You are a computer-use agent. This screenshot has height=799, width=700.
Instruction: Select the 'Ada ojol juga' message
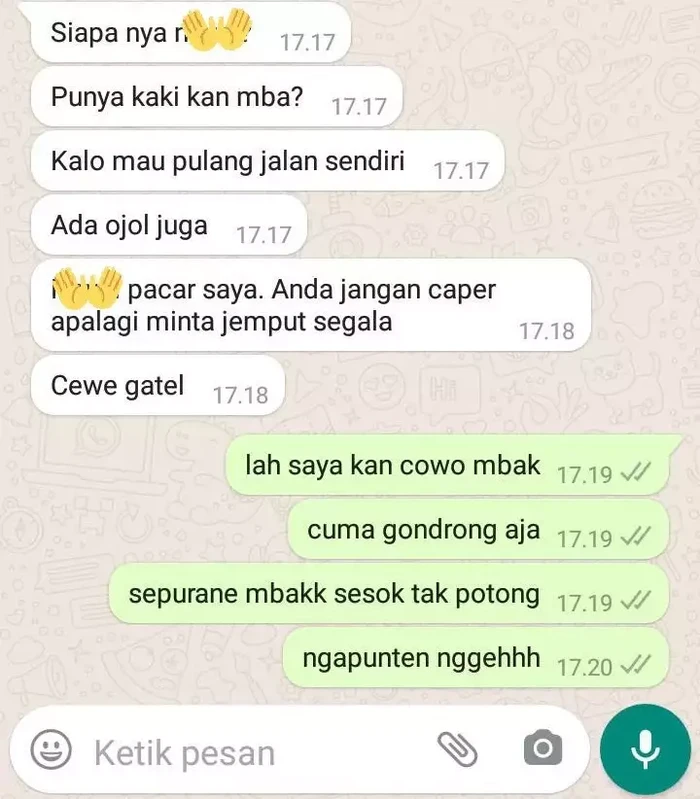[x=169, y=225]
